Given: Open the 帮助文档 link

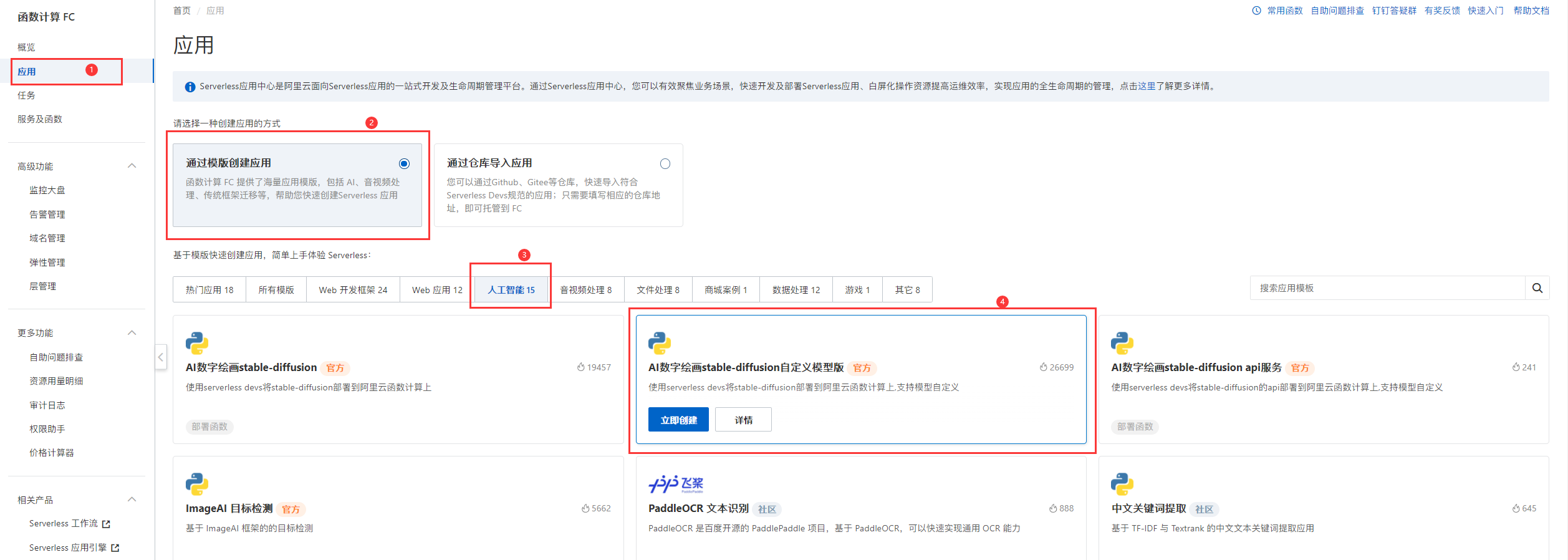Looking at the screenshot, I should [1531, 11].
